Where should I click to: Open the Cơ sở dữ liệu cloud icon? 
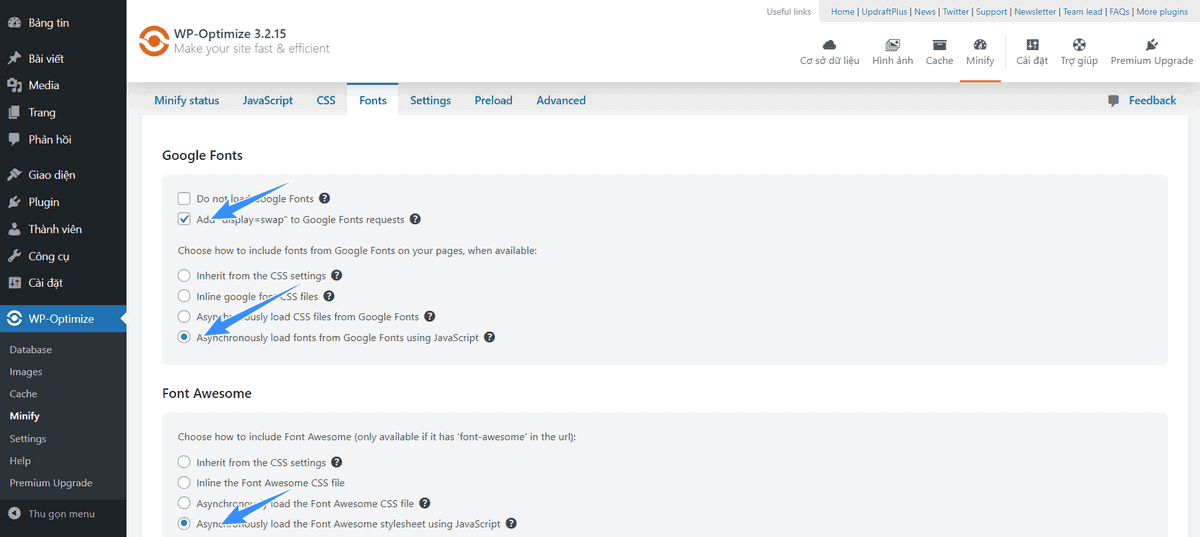[x=829, y=45]
